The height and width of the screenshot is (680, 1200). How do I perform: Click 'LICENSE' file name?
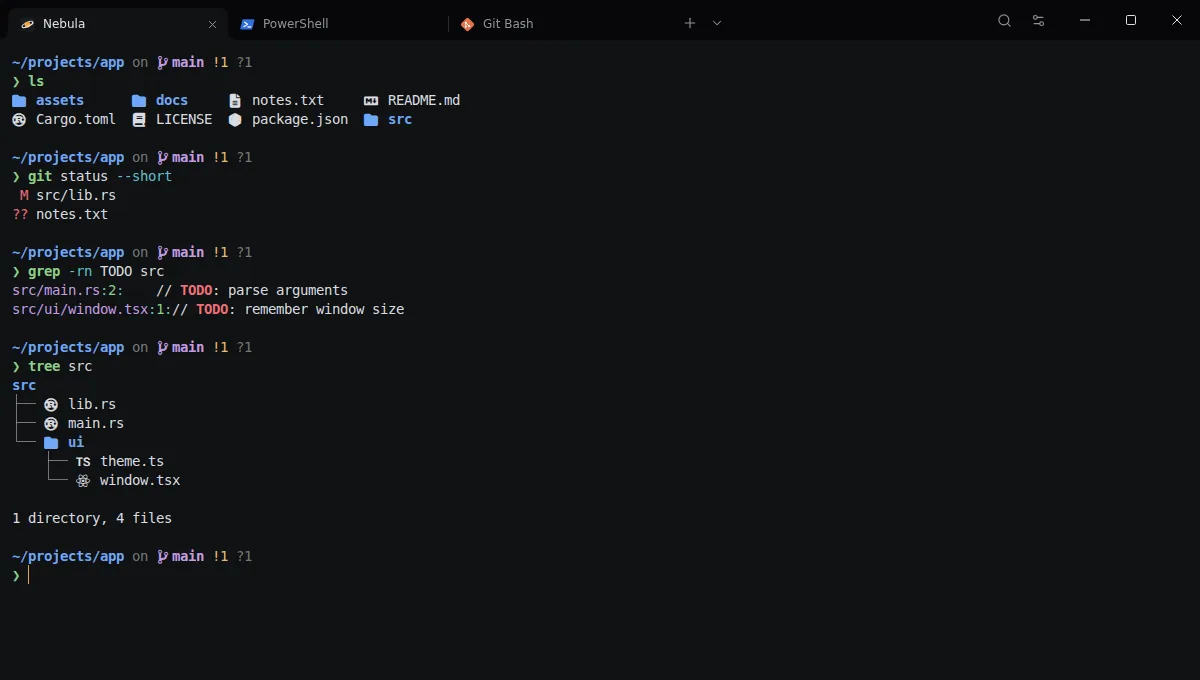click(184, 119)
